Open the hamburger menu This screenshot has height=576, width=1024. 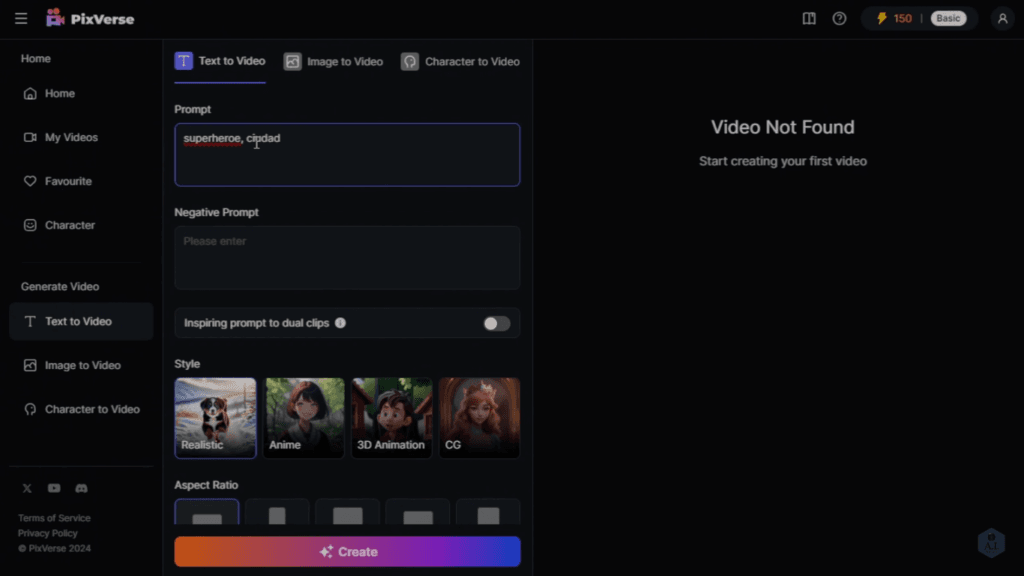pyautogui.click(x=20, y=17)
